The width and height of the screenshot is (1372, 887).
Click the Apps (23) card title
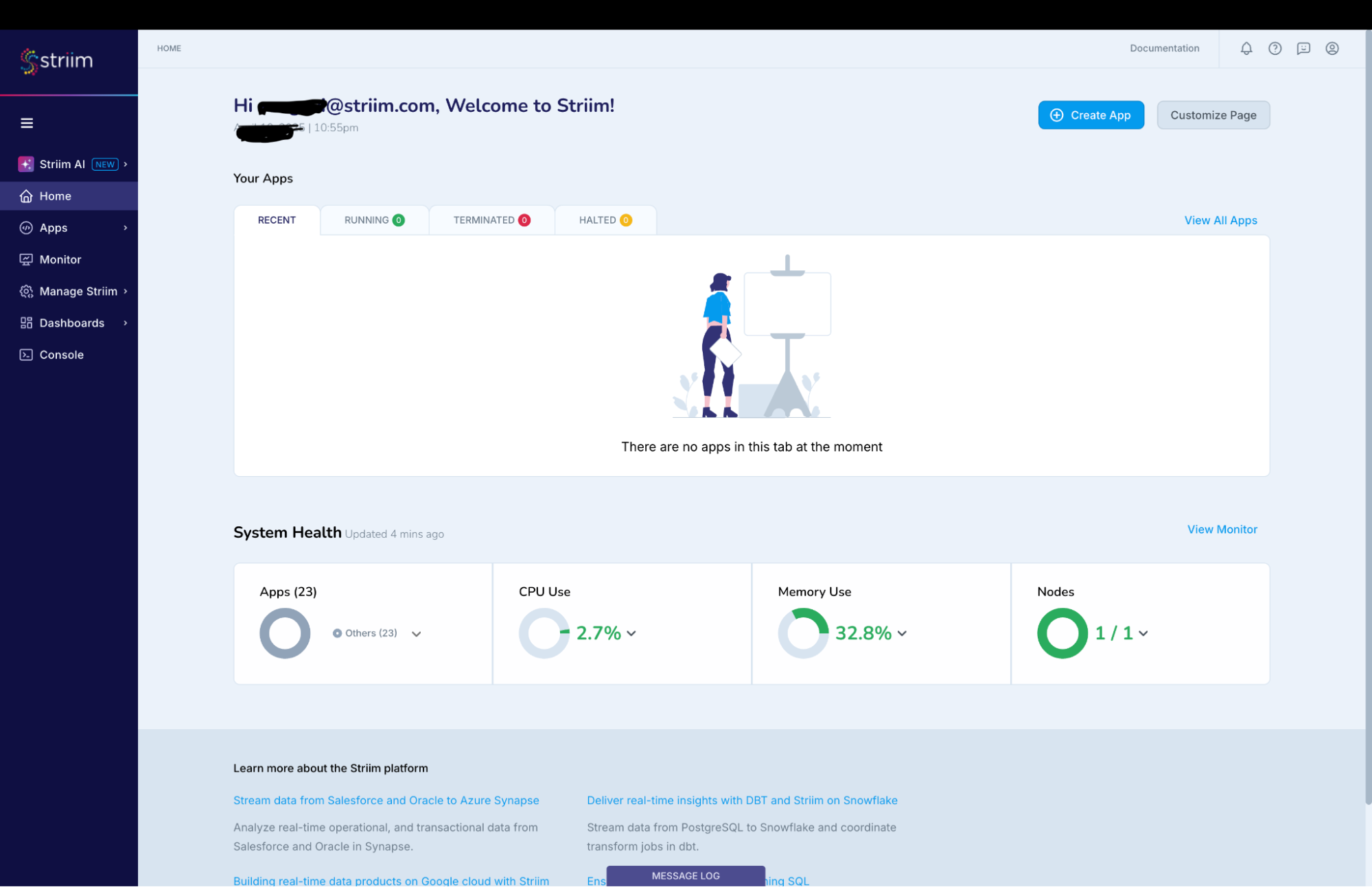click(288, 592)
